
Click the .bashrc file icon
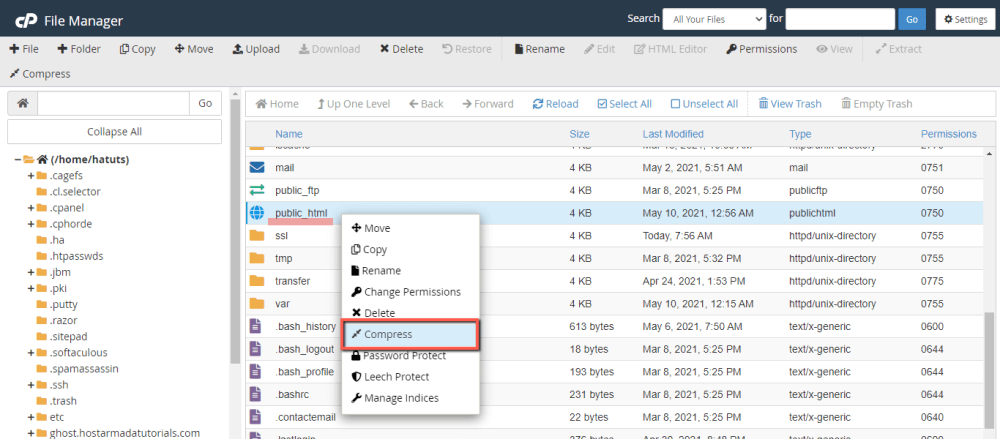(x=255, y=394)
